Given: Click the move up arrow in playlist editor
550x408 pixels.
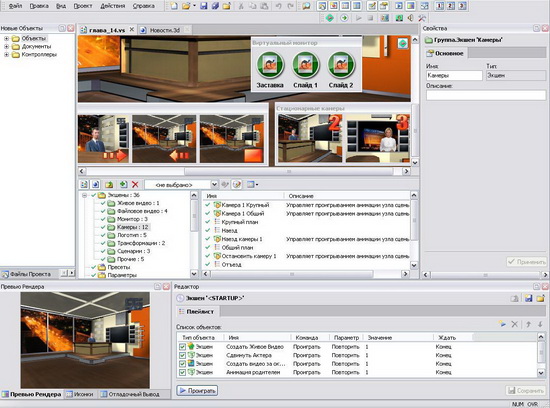Looking at the screenshot, I should pyautogui.click(x=528, y=324).
